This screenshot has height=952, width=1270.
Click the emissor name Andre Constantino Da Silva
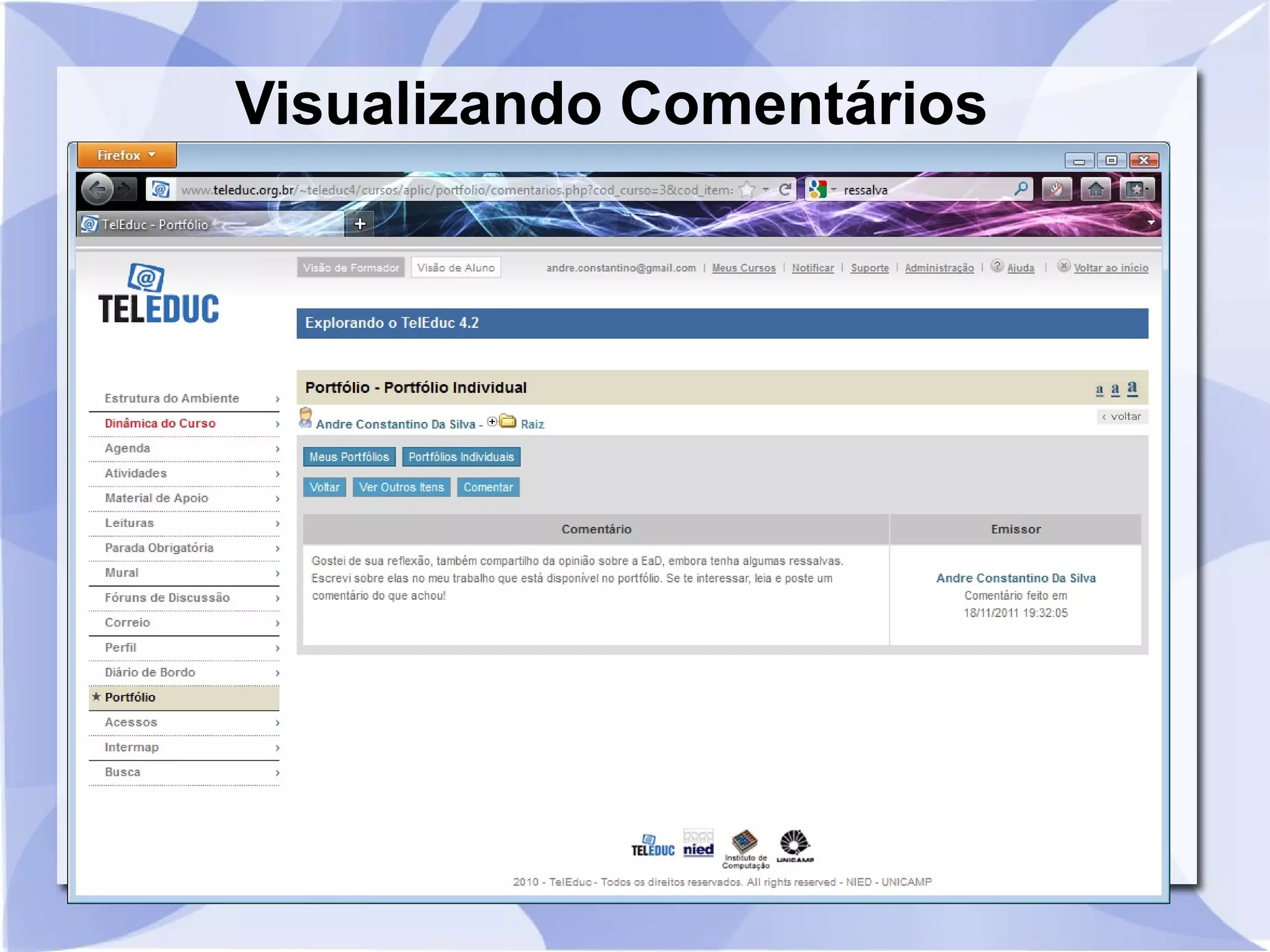pyautogui.click(x=1016, y=578)
